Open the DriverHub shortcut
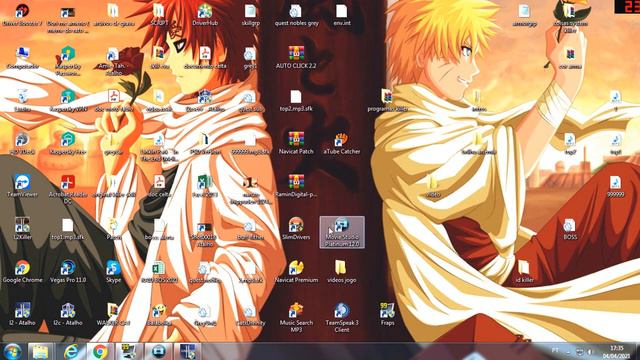Viewport: 640px width, 360px height. click(x=205, y=15)
